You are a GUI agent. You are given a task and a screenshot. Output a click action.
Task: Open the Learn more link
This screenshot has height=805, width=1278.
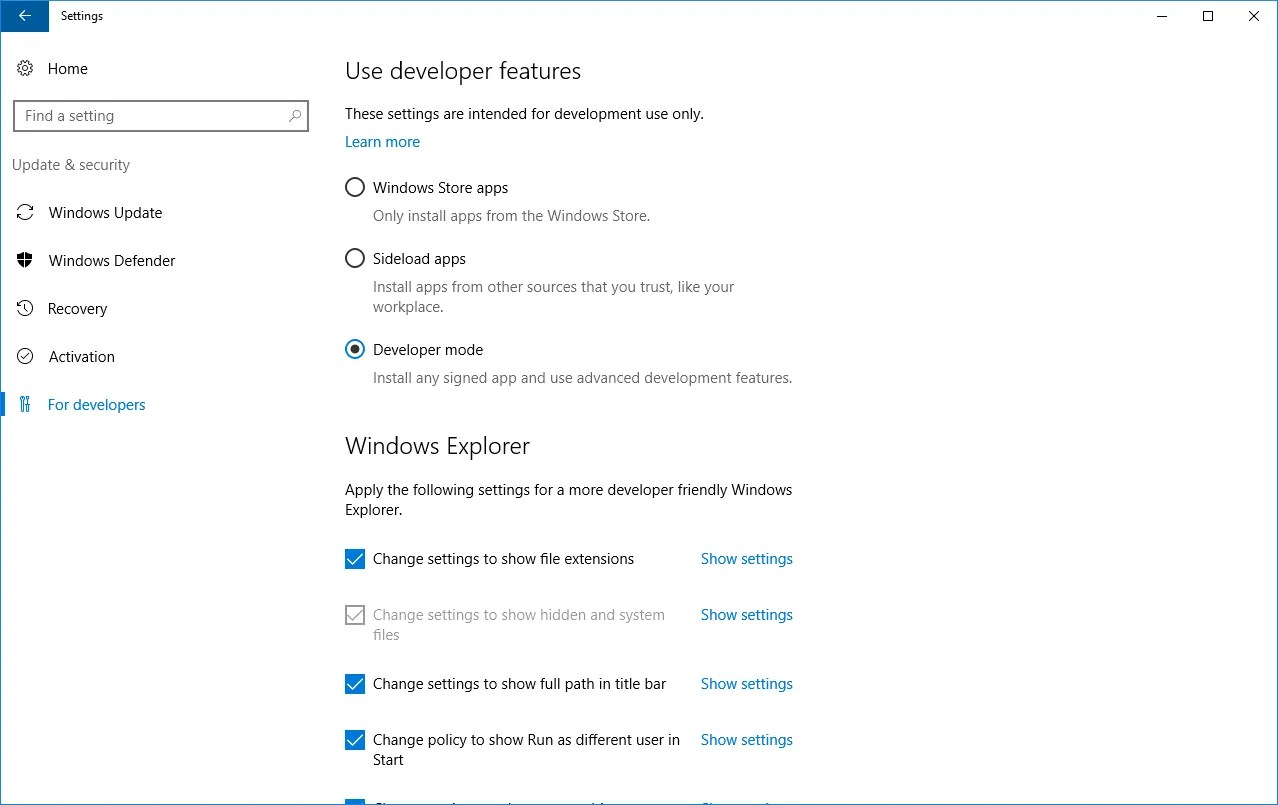[x=382, y=142]
